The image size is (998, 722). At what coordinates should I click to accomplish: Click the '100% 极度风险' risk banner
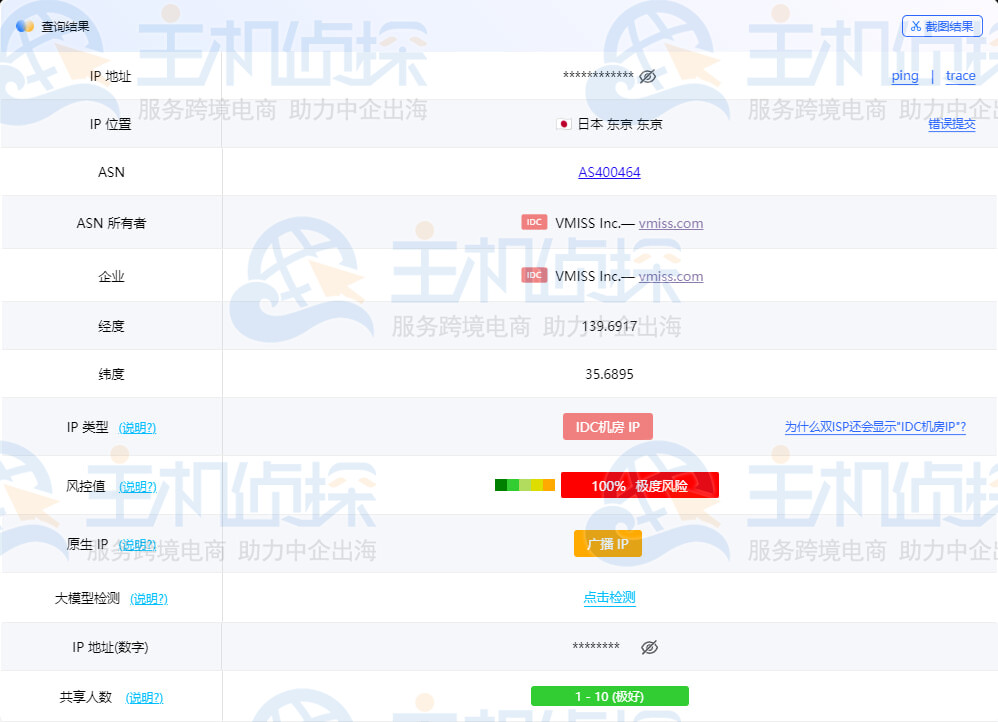(640, 484)
